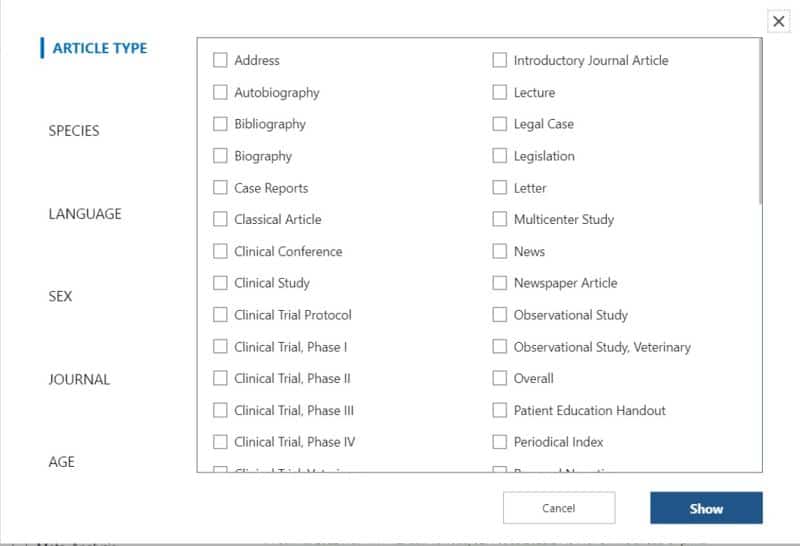Tick the Case Reports checkbox

tap(220, 188)
